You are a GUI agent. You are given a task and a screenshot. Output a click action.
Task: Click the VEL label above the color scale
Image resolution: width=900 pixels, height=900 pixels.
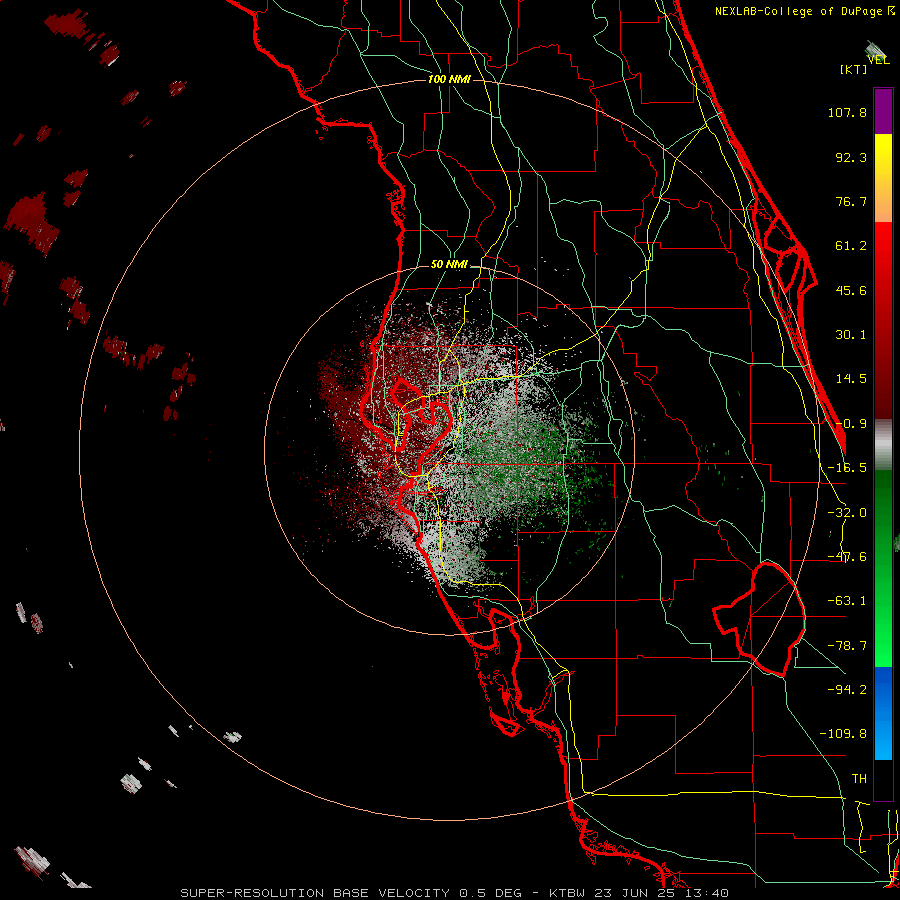click(x=879, y=60)
